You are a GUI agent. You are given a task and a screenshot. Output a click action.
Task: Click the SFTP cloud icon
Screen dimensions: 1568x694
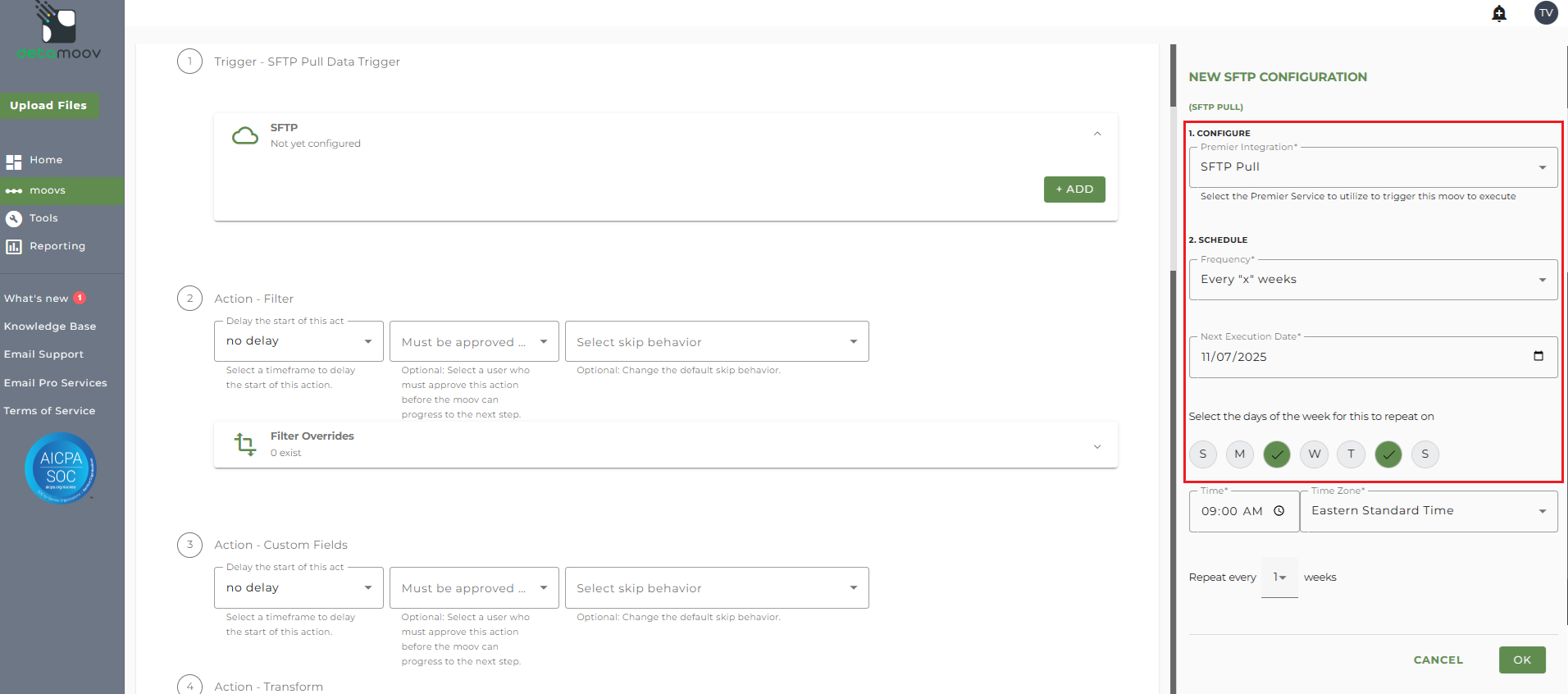pos(245,135)
